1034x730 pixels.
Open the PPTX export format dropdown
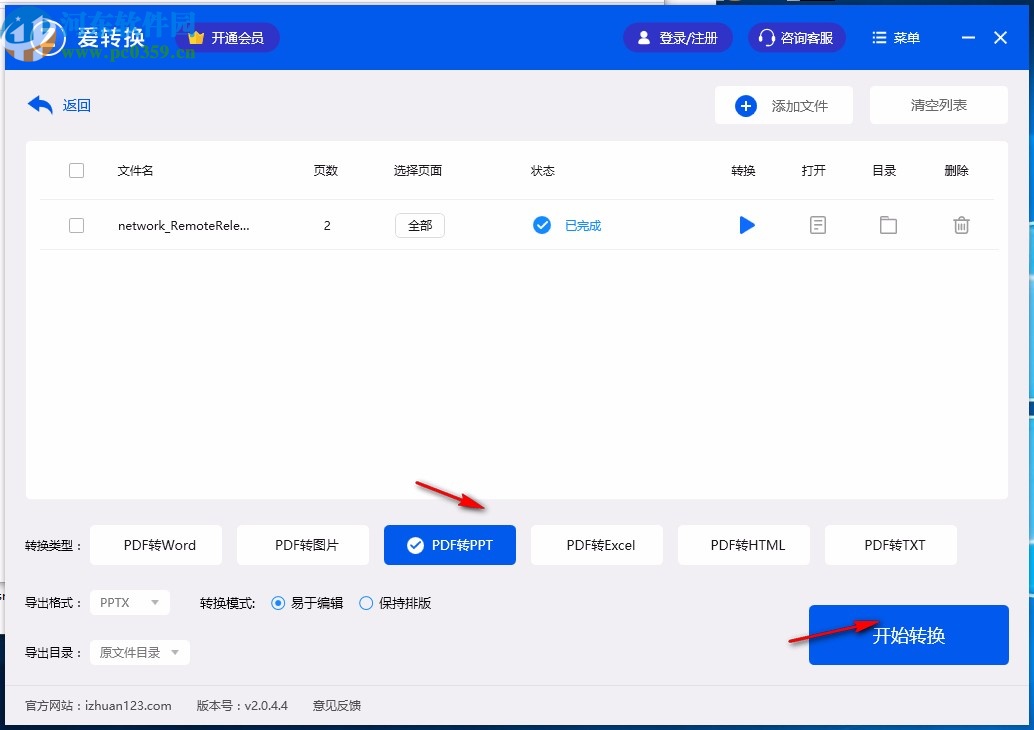(129, 602)
